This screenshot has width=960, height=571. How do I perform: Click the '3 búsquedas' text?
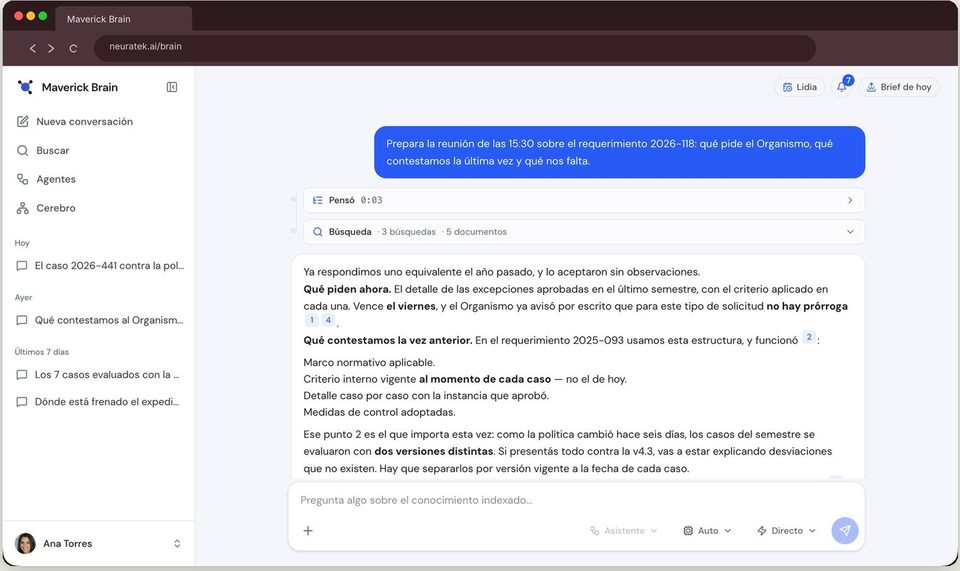coord(408,232)
